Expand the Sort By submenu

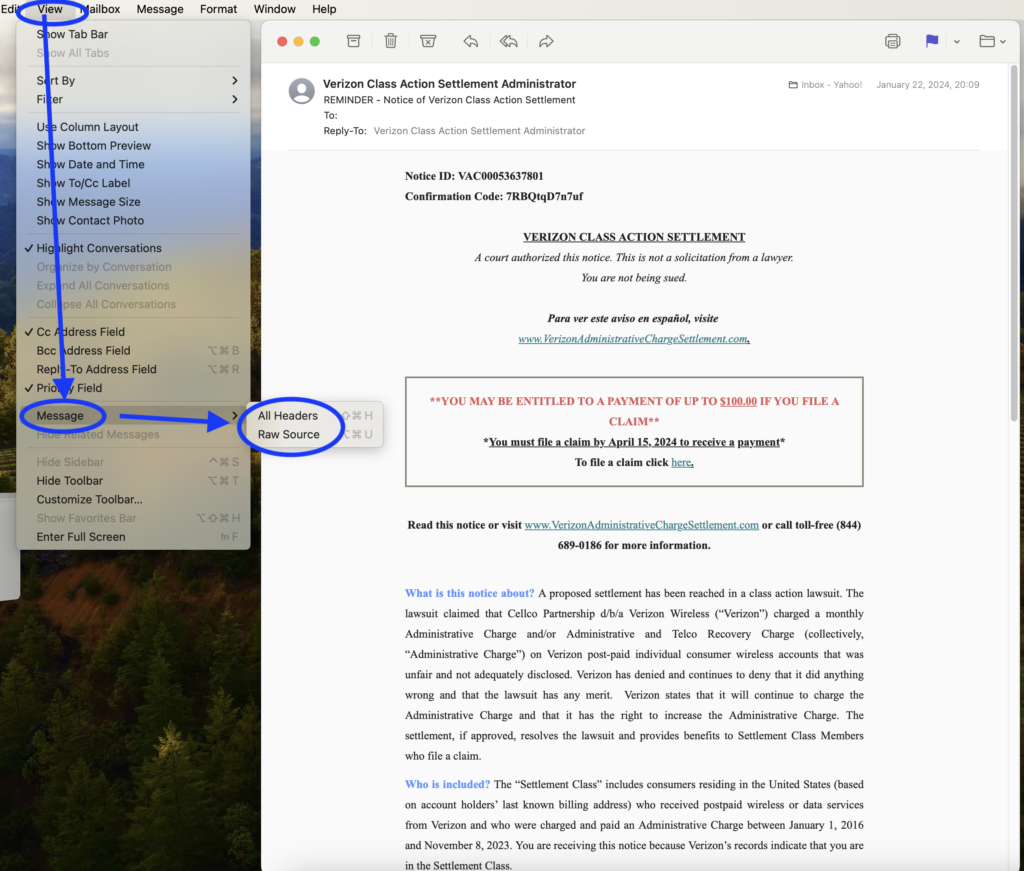tap(133, 80)
